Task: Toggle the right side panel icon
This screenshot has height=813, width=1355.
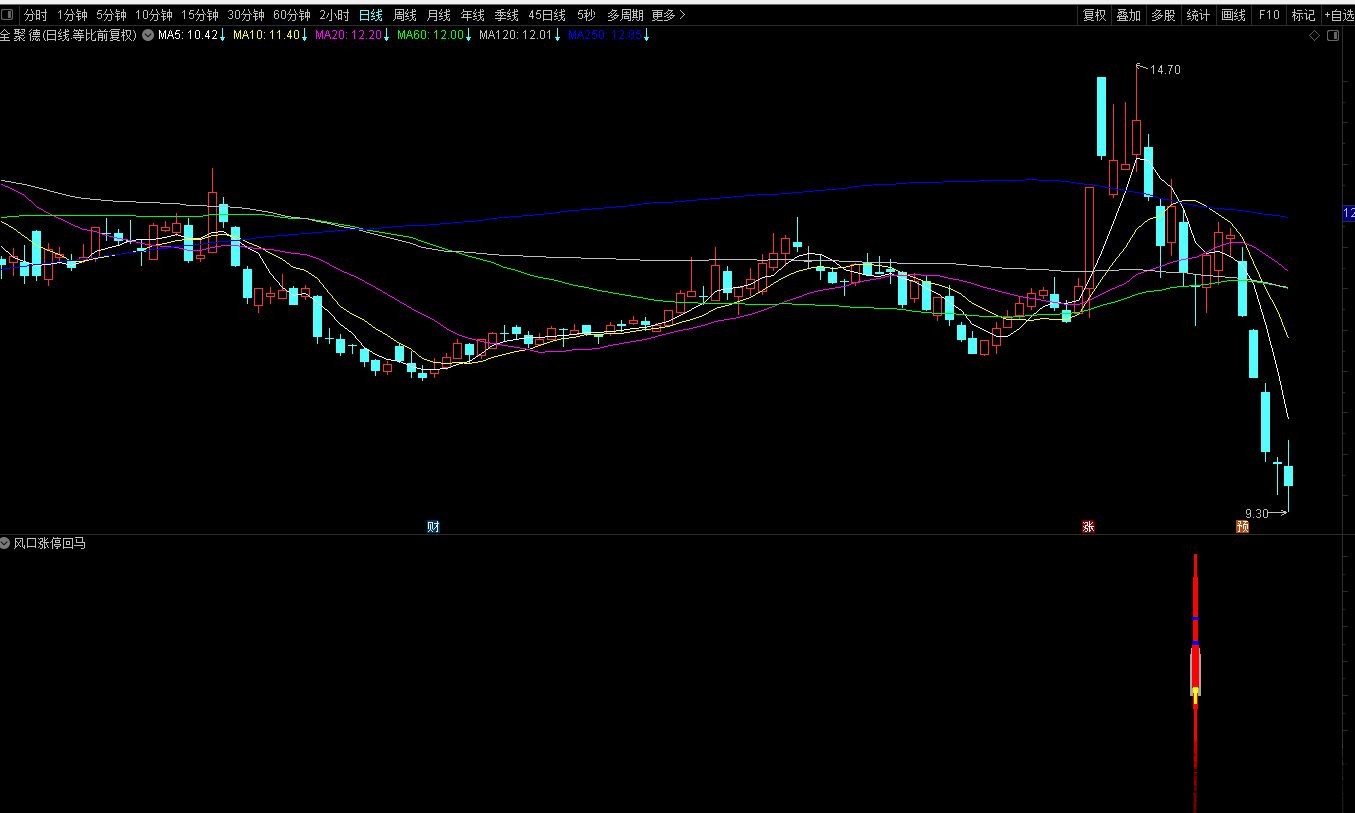Action: [1332, 36]
